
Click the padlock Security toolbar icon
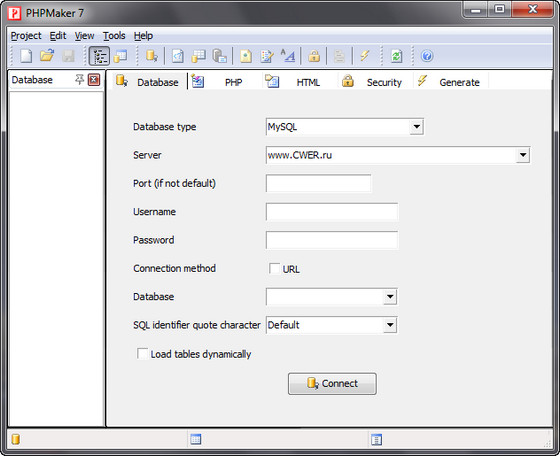point(314,56)
